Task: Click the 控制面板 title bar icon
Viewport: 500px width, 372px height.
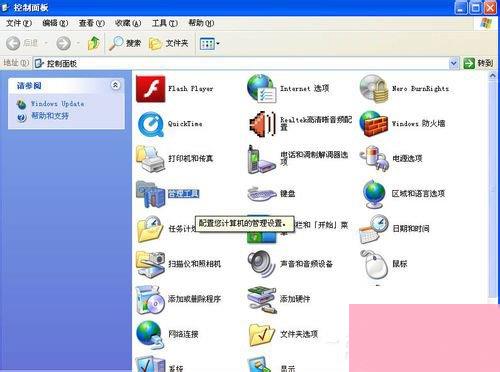Action: (5, 7)
